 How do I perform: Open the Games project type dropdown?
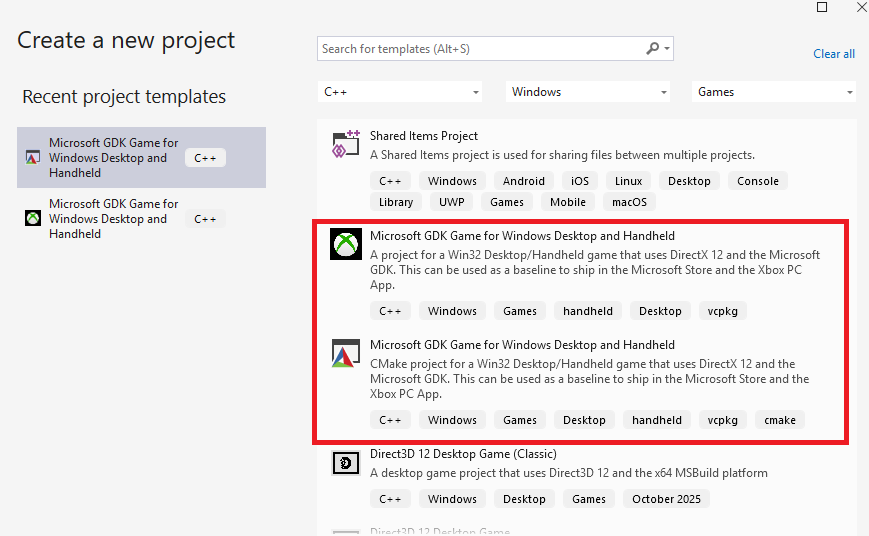[774, 92]
